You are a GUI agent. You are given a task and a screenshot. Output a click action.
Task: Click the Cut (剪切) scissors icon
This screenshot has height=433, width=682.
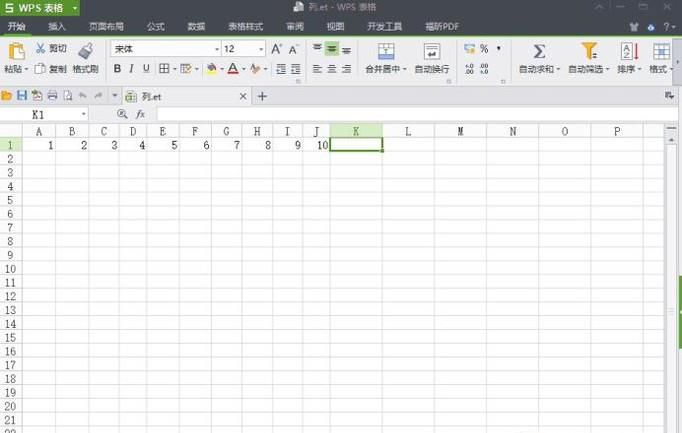(40, 48)
